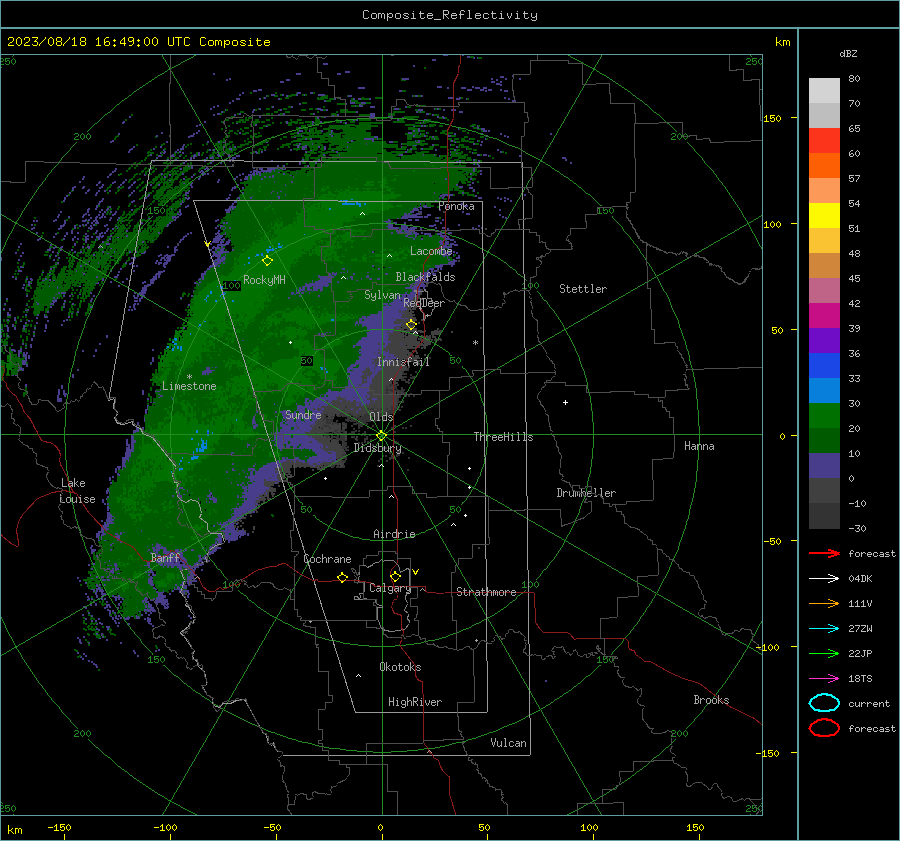The width and height of the screenshot is (900, 841).
Task: Click the asterisk marker above Limestone
Action: coord(189,377)
